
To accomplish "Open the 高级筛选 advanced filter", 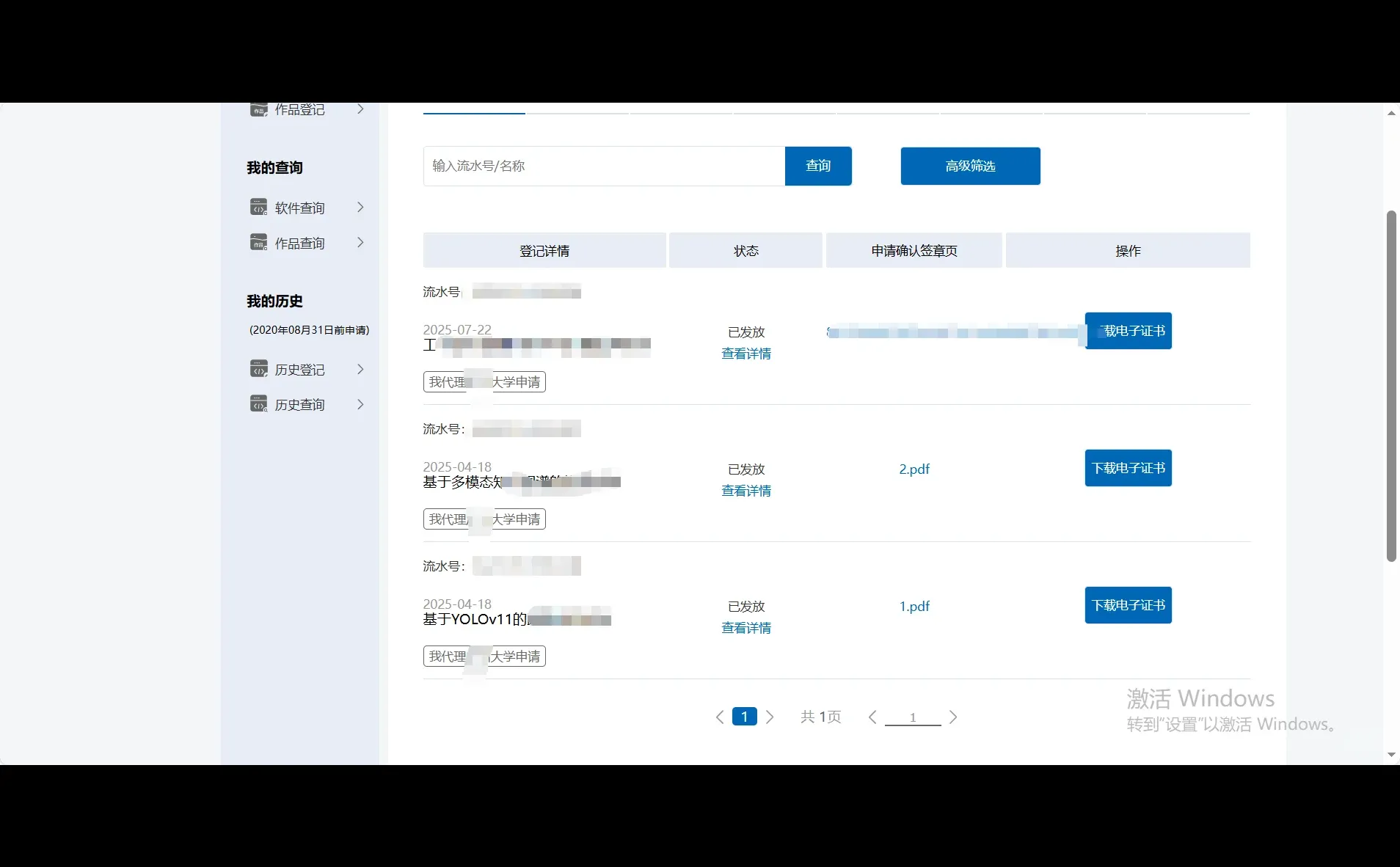I will coord(970,166).
